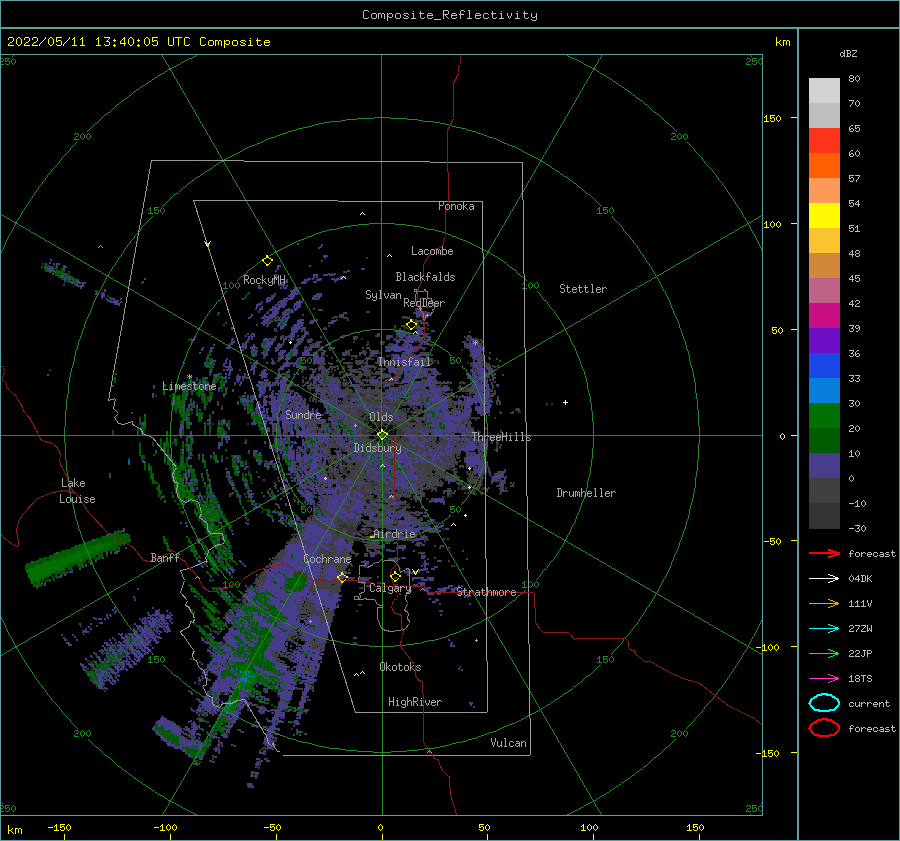Click the ThreeHills label
900x841 pixels.
click(501, 437)
